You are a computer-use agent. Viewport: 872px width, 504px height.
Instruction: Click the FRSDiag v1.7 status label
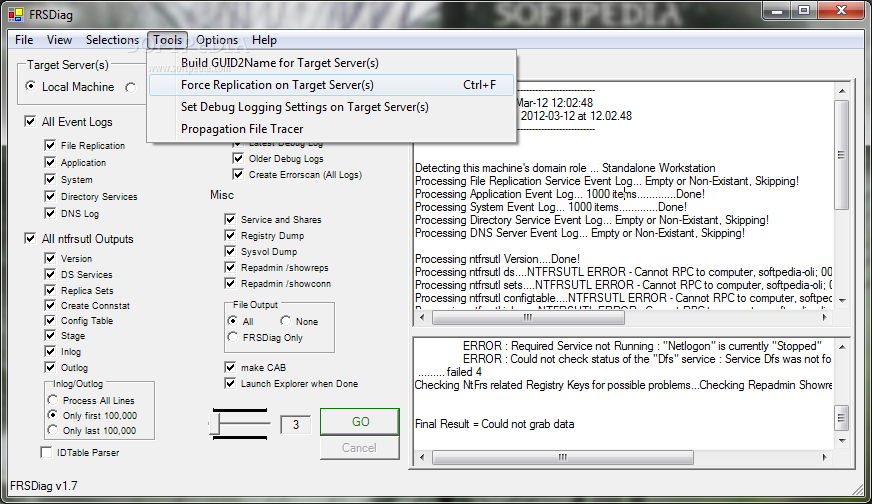[x=43, y=486]
